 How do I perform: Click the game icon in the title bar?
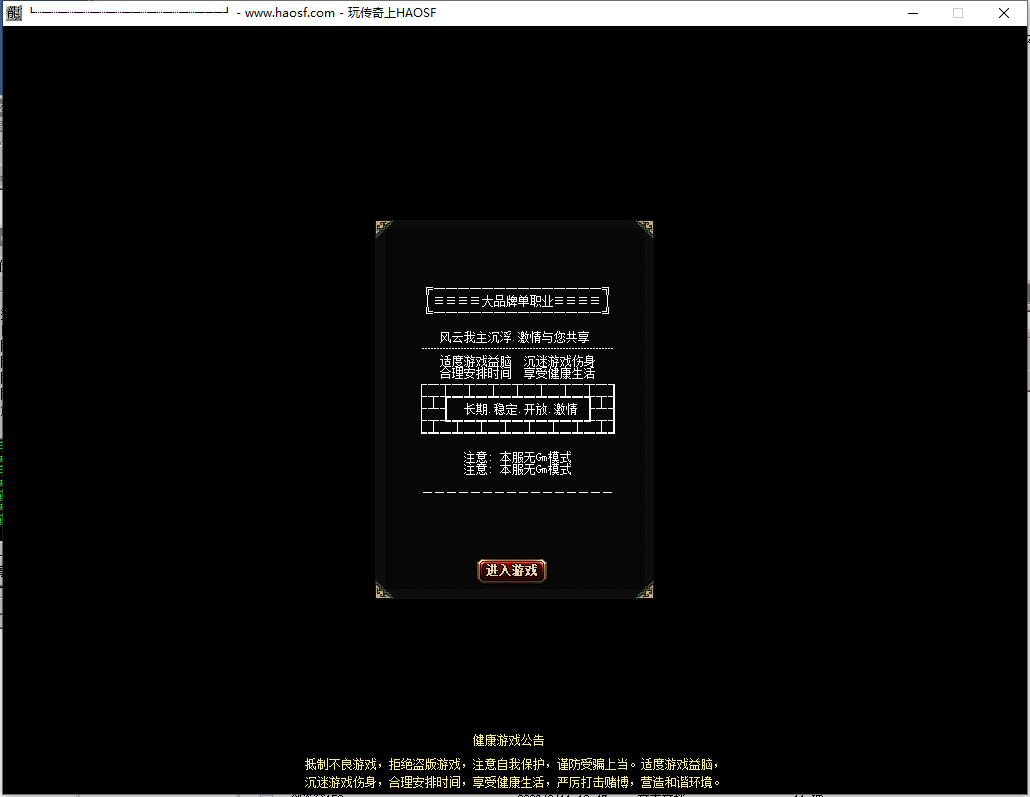tap(13, 13)
